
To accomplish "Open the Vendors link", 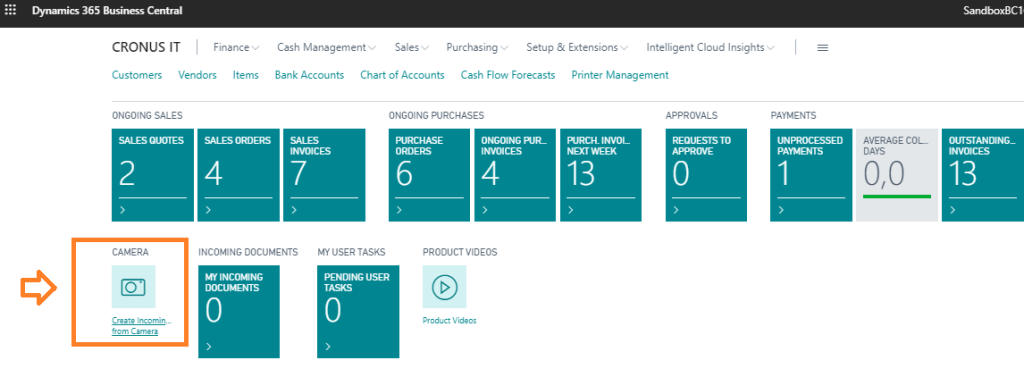I will (197, 75).
